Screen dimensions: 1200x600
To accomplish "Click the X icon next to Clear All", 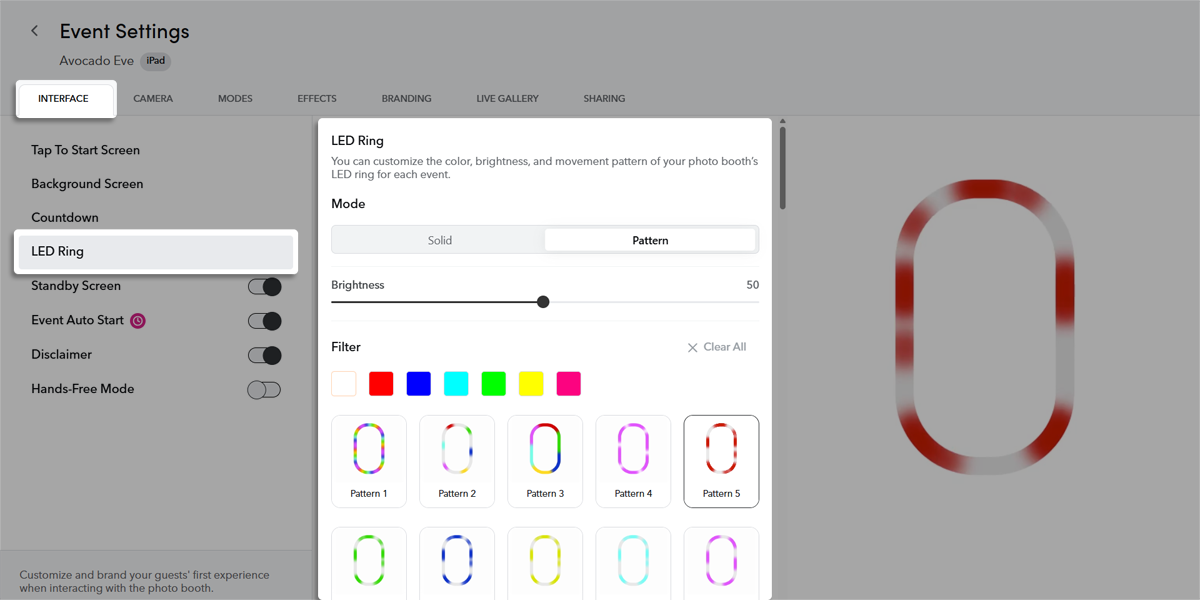I will 692,347.
